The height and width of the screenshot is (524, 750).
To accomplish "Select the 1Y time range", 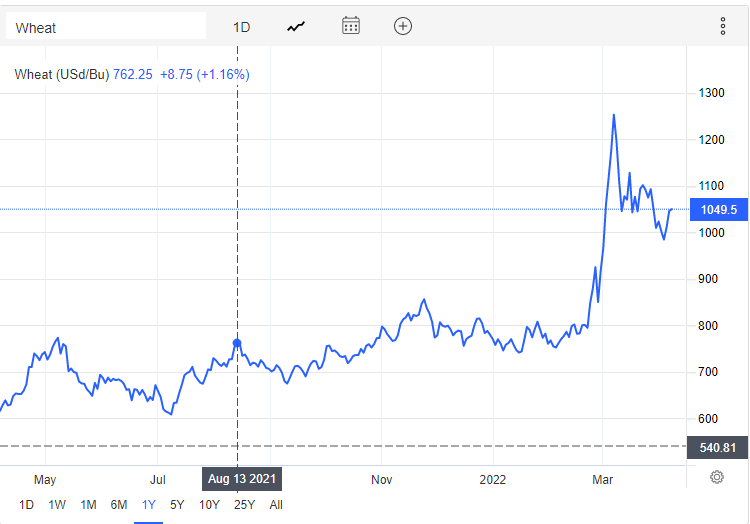I will point(149,505).
